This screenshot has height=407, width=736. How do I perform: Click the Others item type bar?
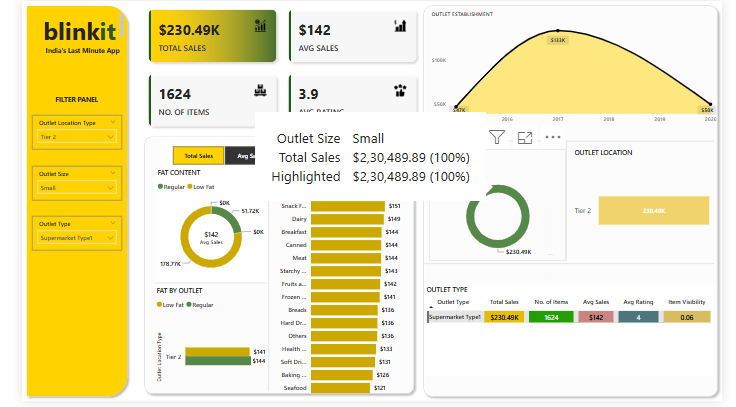[x=344, y=336]
